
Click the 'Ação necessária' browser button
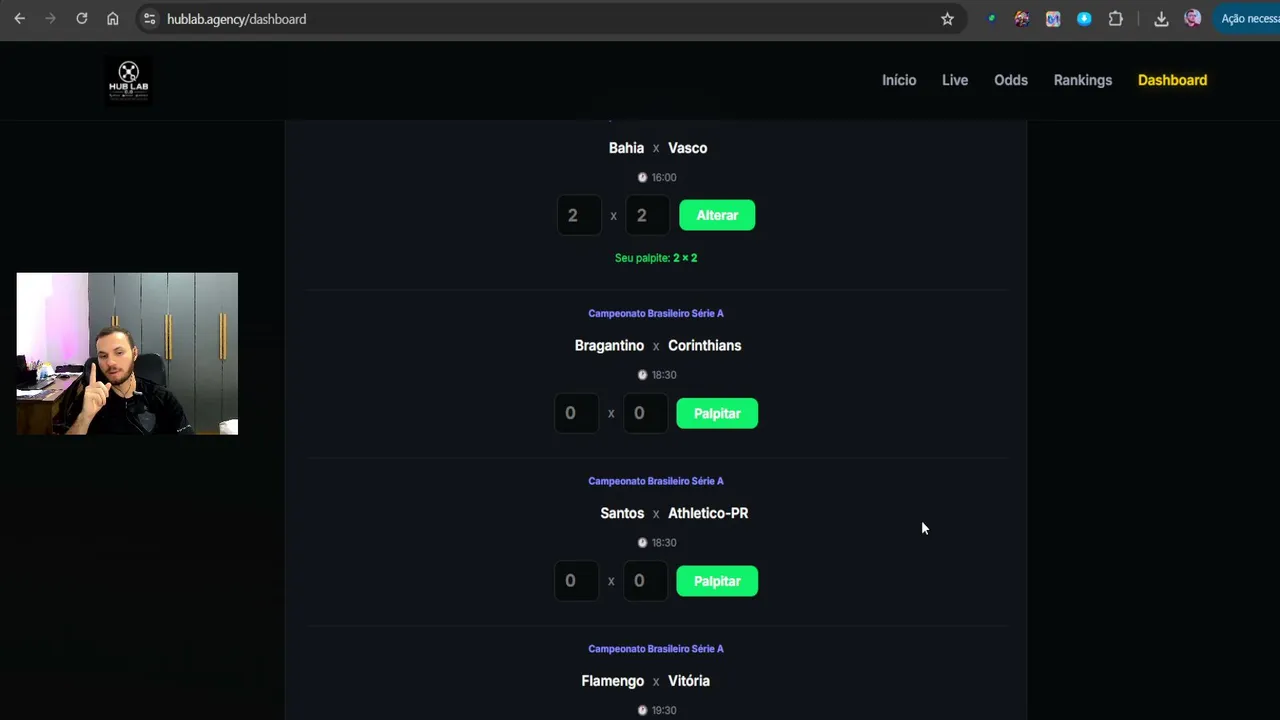(1245, 19)
